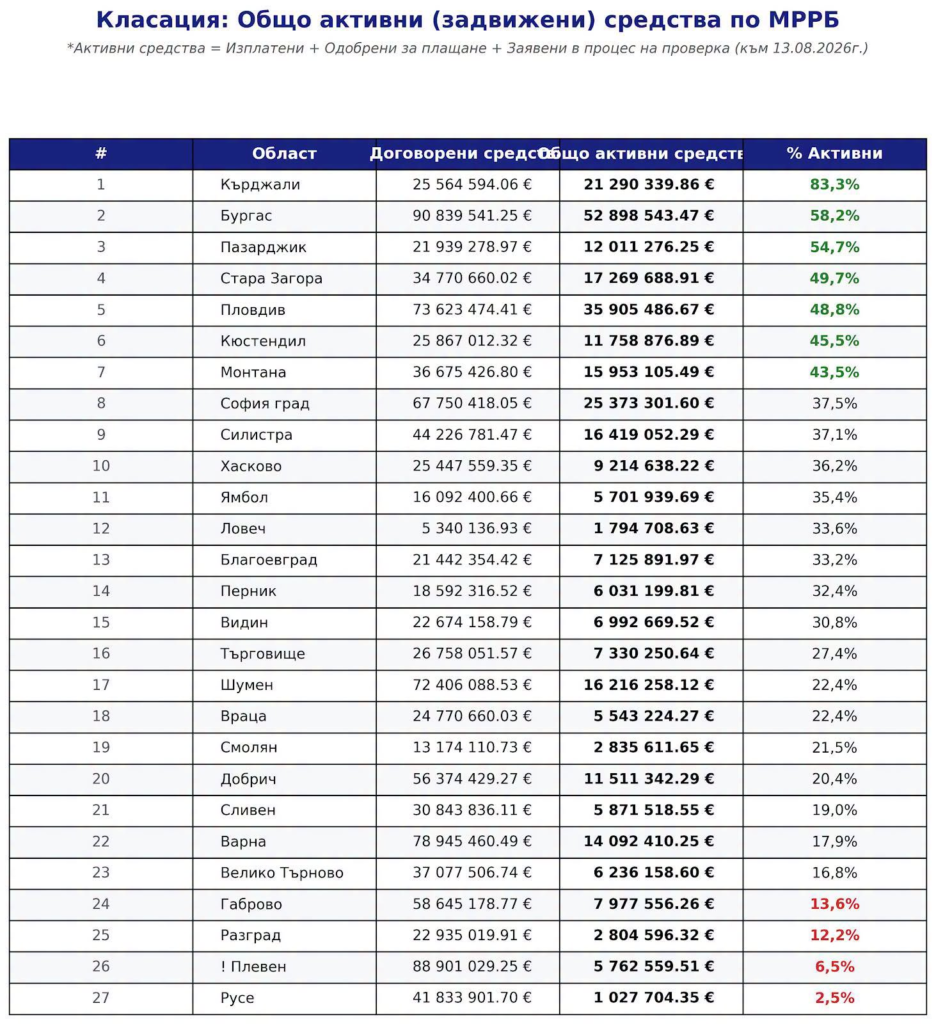Click Пловдив's amount 73 623 474.41 €
Viewport: 936px width, 1024px height.
[472, 310]
